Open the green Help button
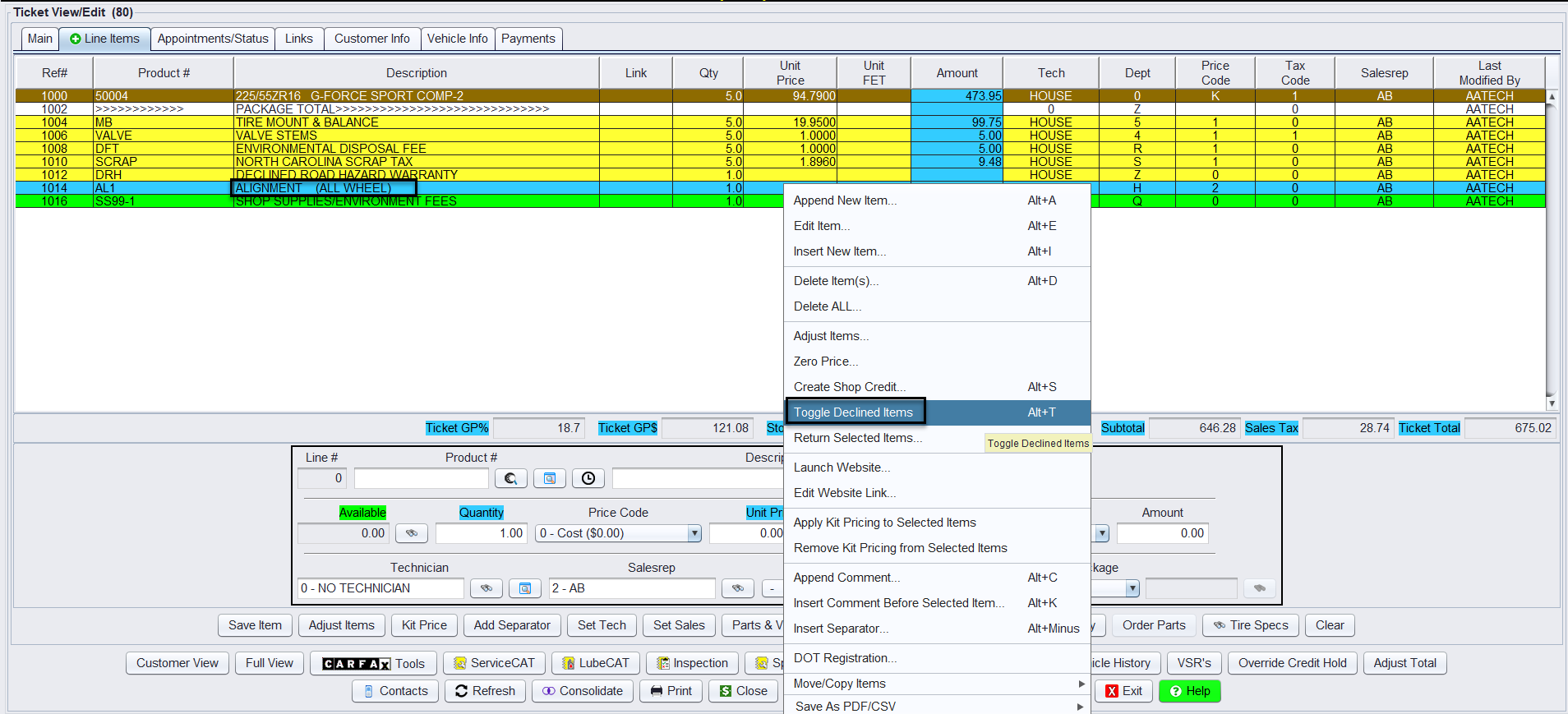The width and height of the screenshot is (1568, 714). coord(1189,691)
